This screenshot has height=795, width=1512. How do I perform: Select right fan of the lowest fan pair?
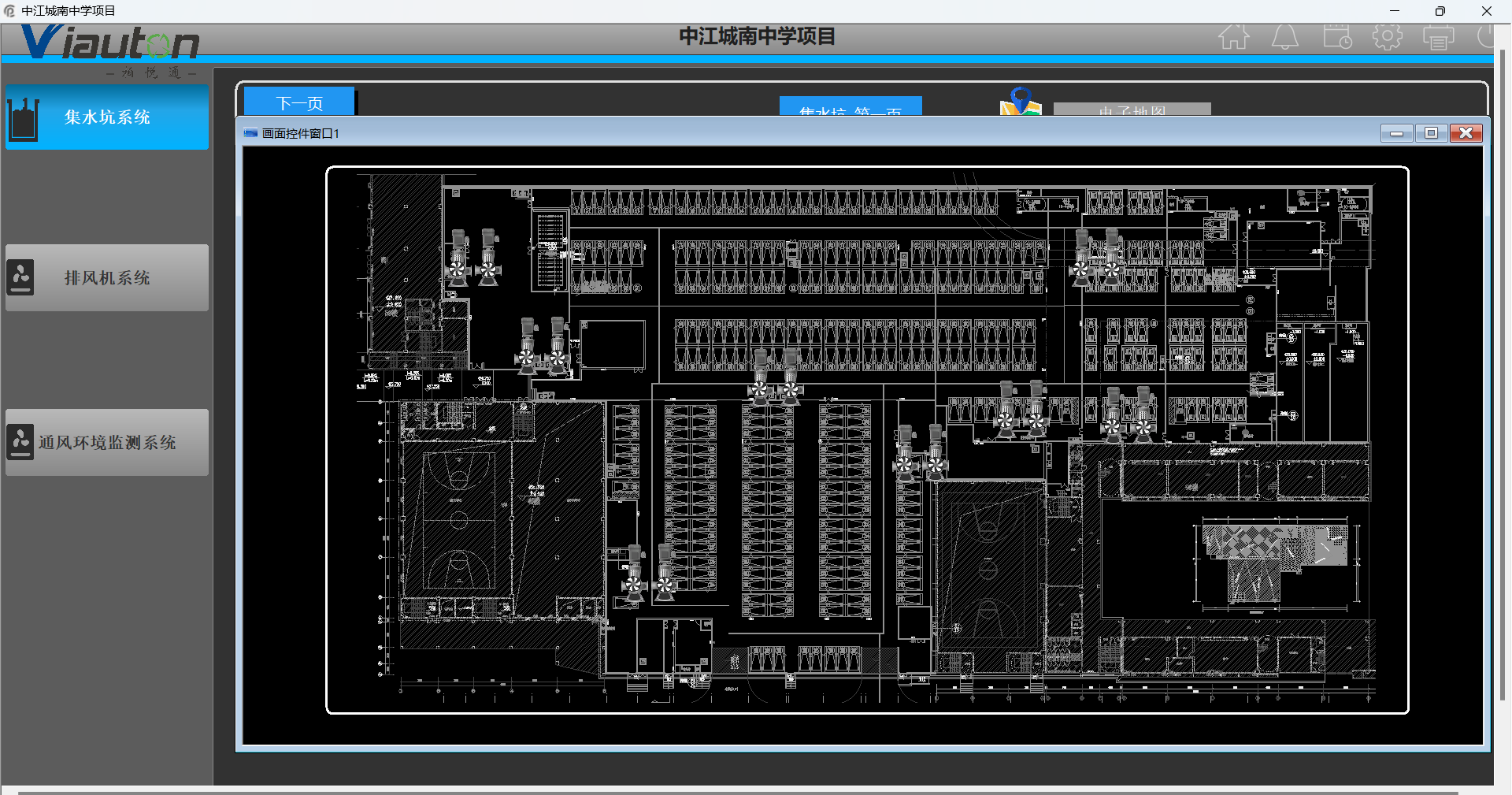click(x=665, y=573)
